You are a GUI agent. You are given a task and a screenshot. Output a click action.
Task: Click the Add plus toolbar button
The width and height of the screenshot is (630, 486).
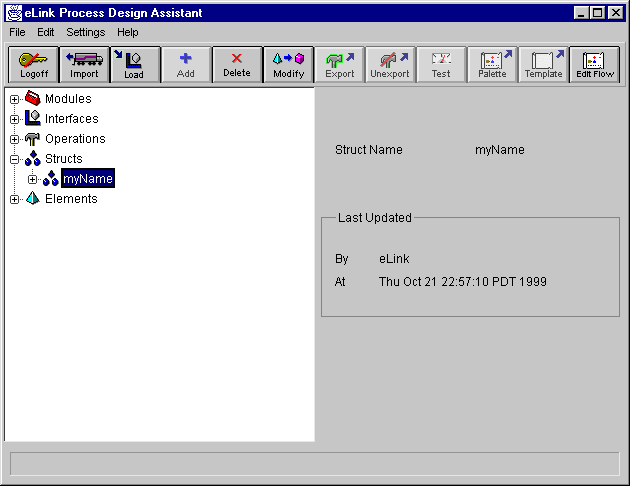pyautogui.click(x=186, y=65)
